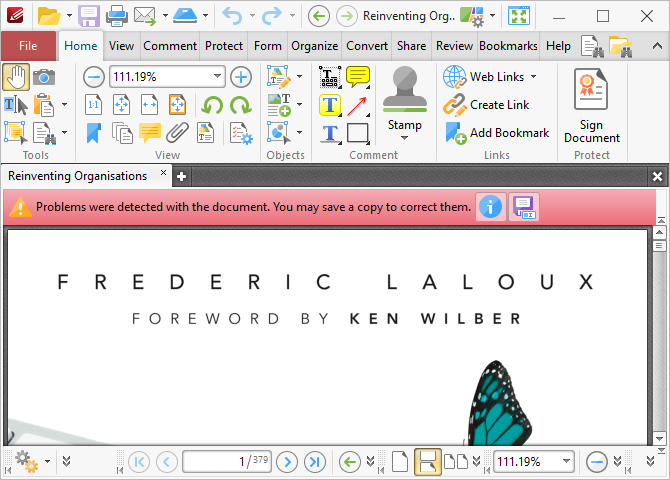The image size is (670, 480).
Task: Go to the next page
Action: point(287,462)
